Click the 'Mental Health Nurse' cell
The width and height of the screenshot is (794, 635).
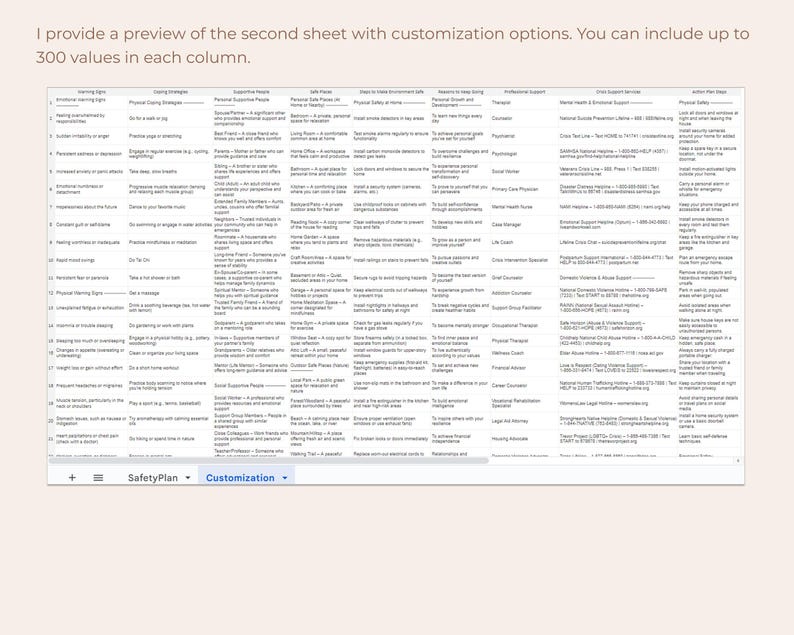[525, 207]
